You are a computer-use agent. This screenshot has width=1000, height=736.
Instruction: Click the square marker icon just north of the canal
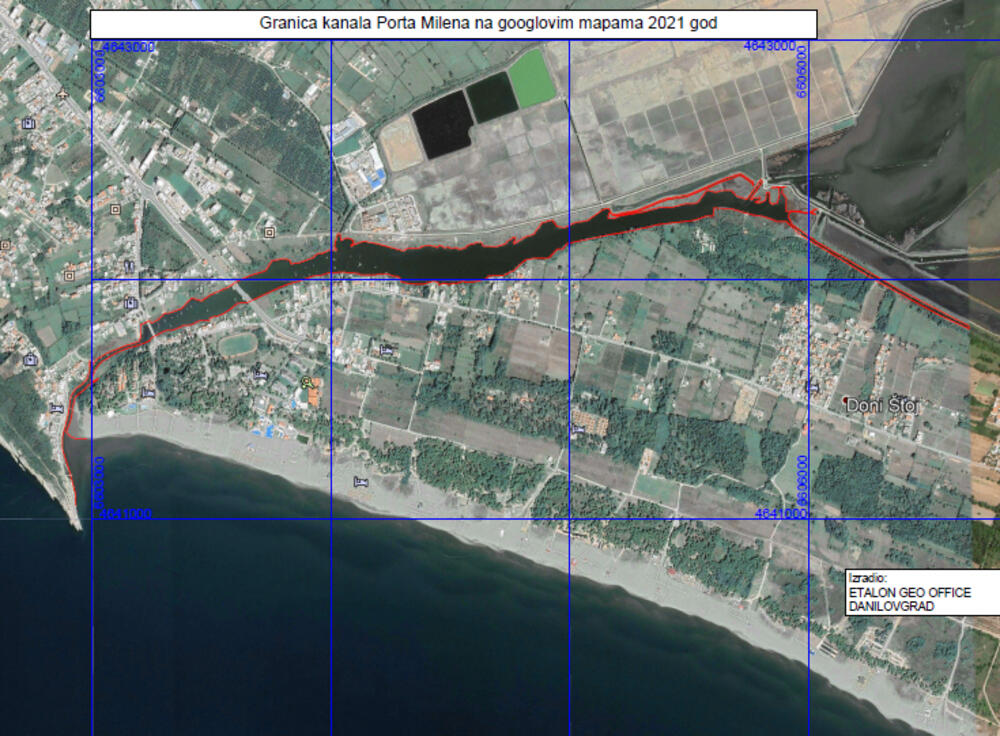(x=269, y=232)
